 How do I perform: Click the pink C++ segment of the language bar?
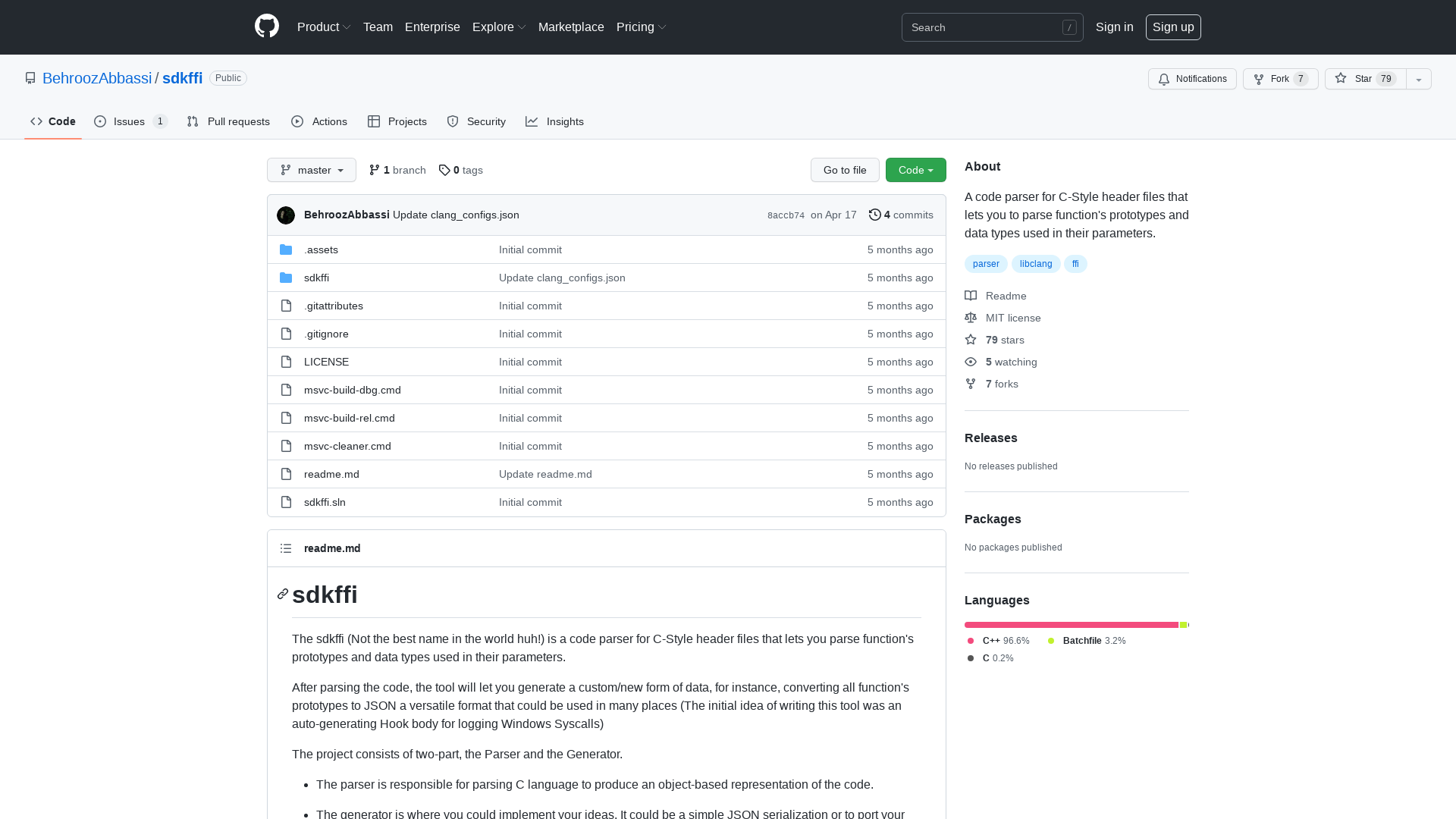click(1072, 625)
